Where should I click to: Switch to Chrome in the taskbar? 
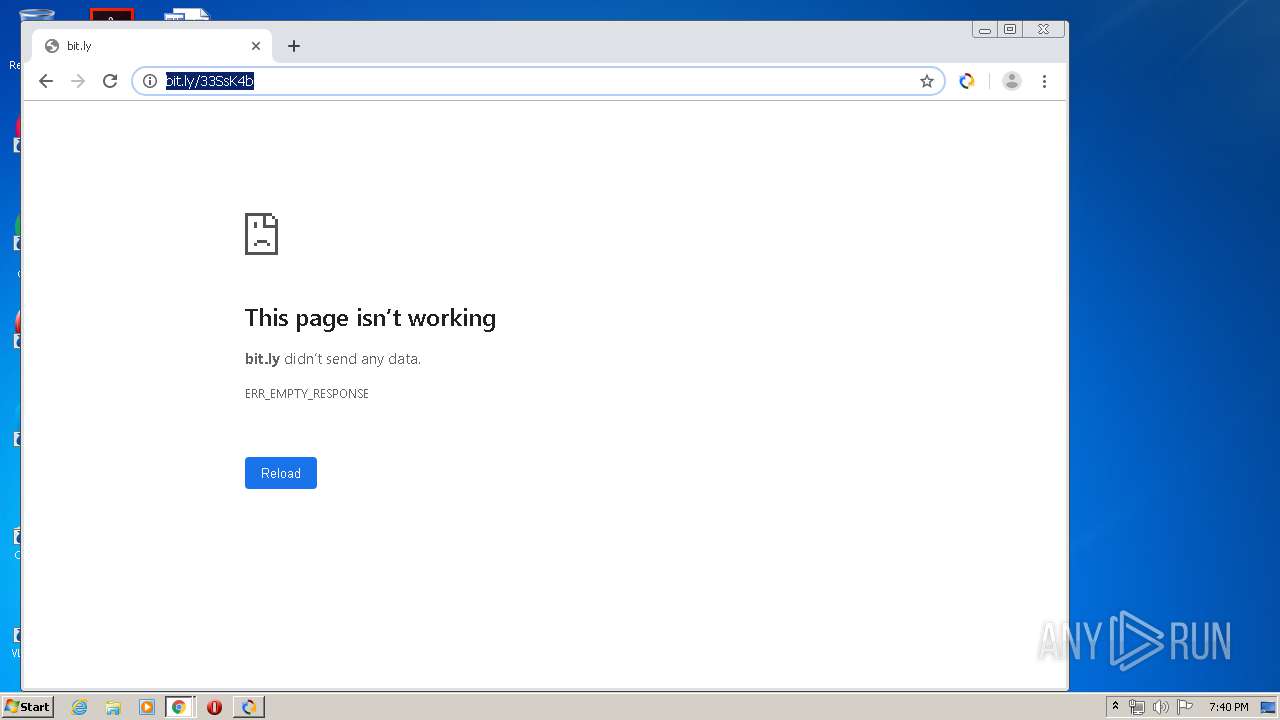[179, 707]
